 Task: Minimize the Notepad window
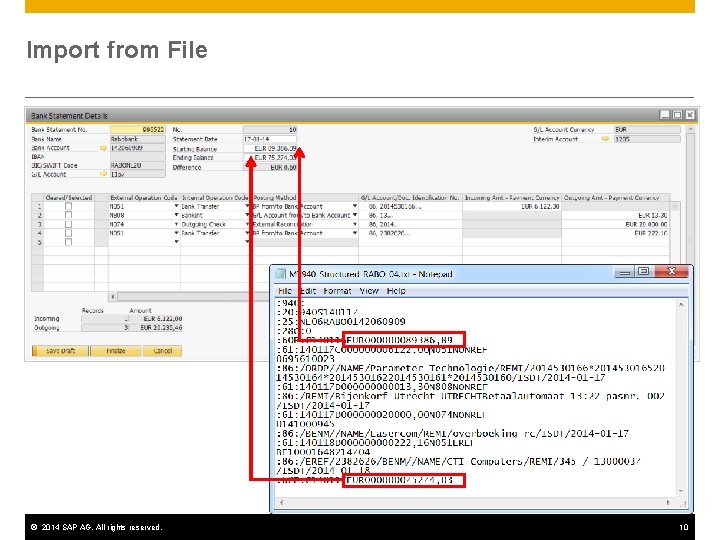click(x=624, y=272)
